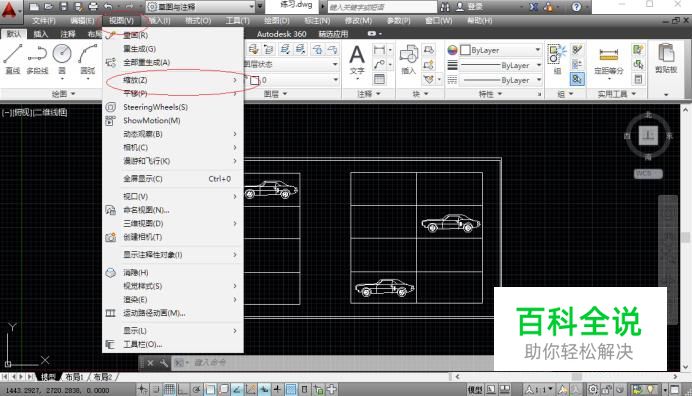Click the Autodesk Exchange X icon
692x396 pixels.
pos(534,7)
